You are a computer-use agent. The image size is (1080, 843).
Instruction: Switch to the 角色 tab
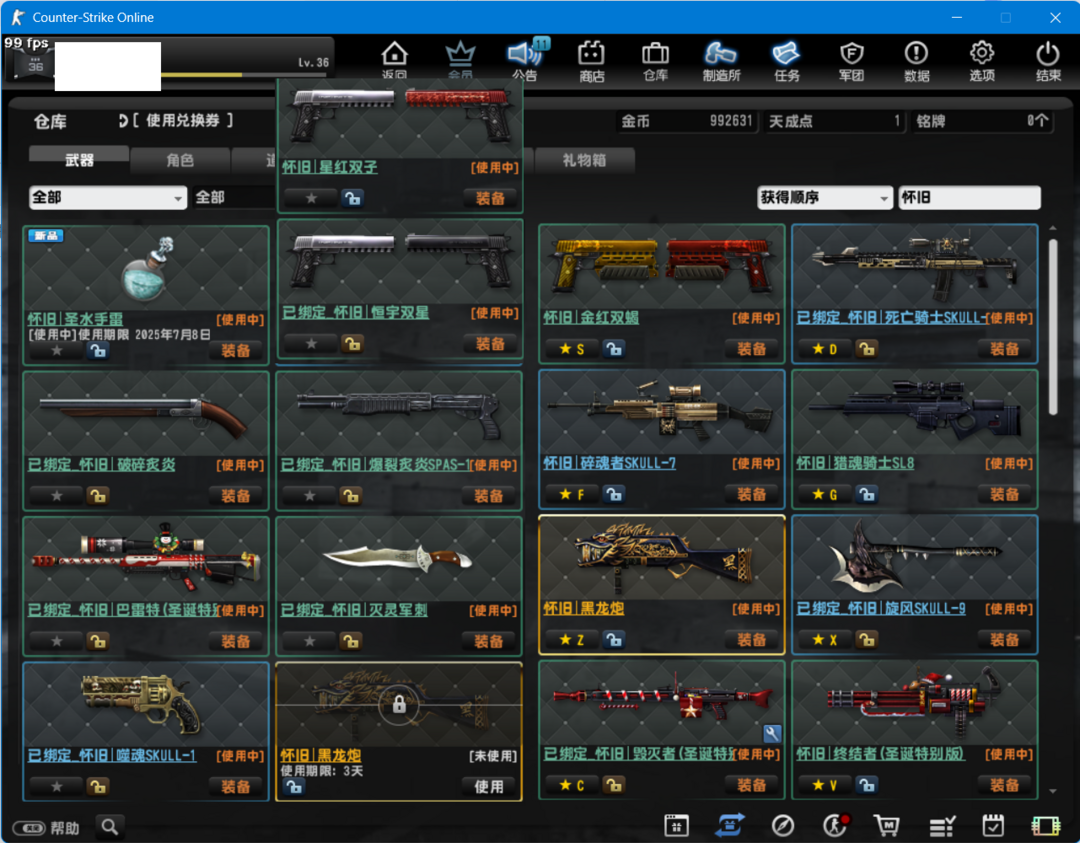180,160
